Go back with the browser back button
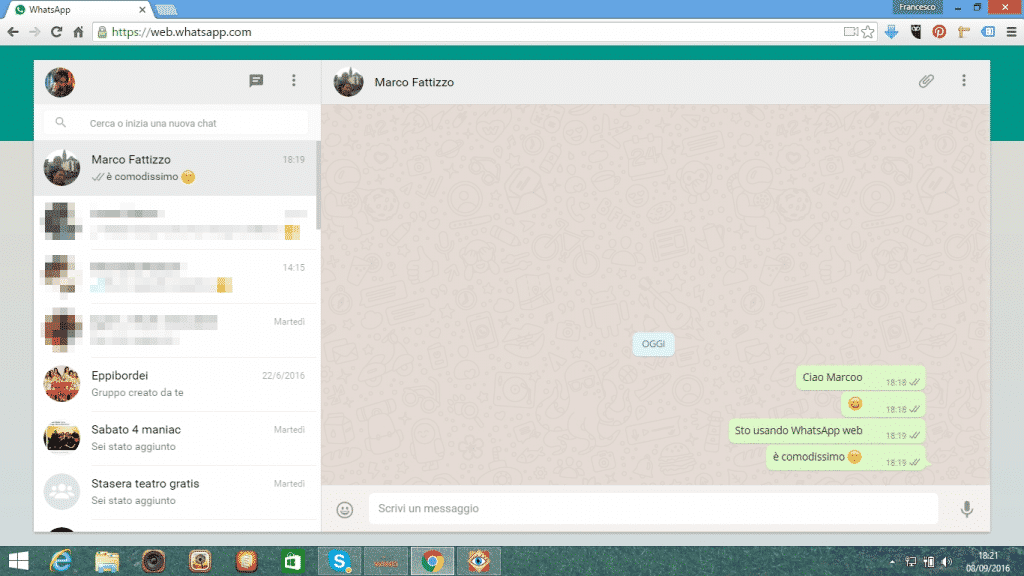Screen dimensions: 1024x576 coord(13,31)
